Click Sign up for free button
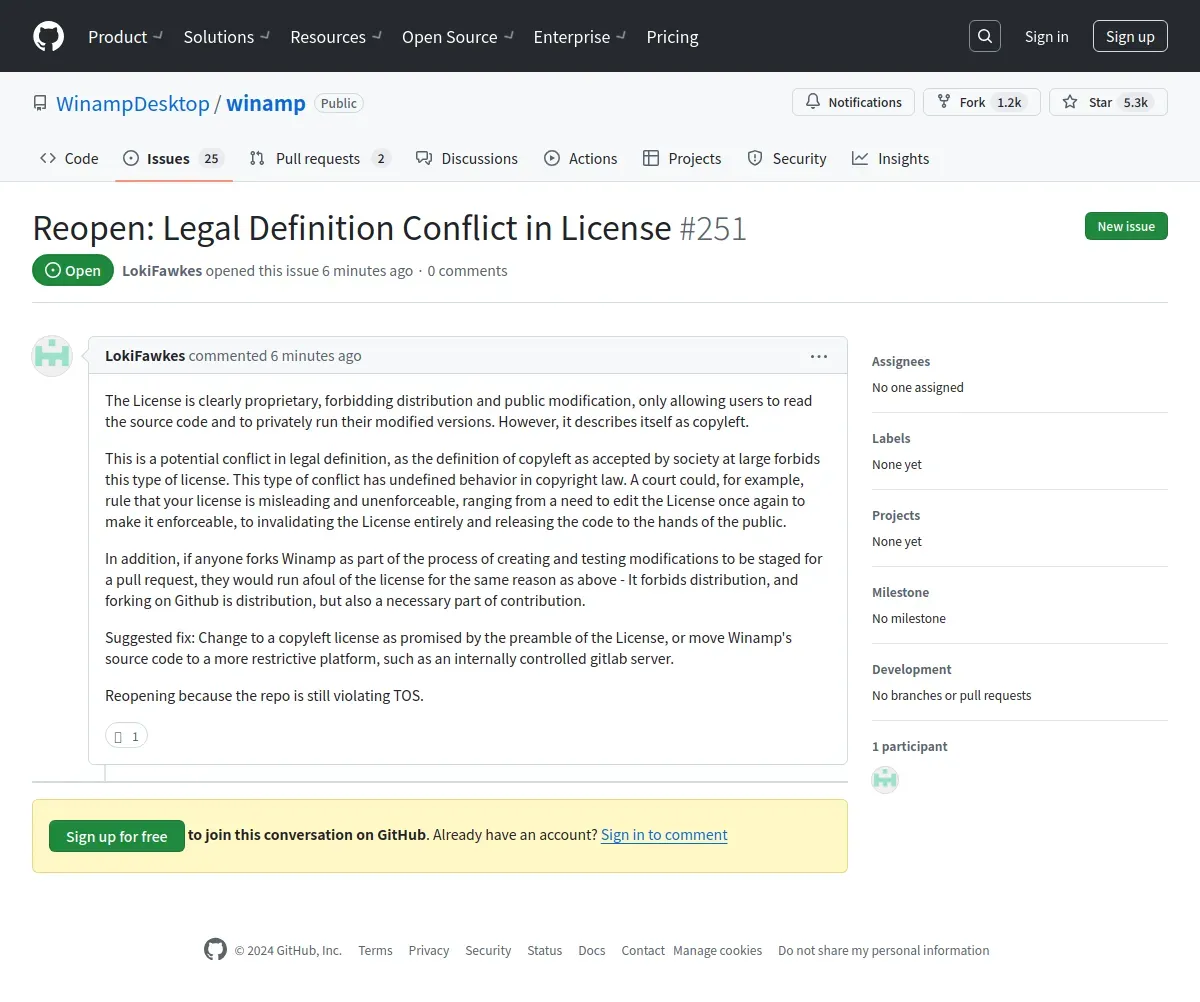1200x1002 pixels. tap(117, 836)
